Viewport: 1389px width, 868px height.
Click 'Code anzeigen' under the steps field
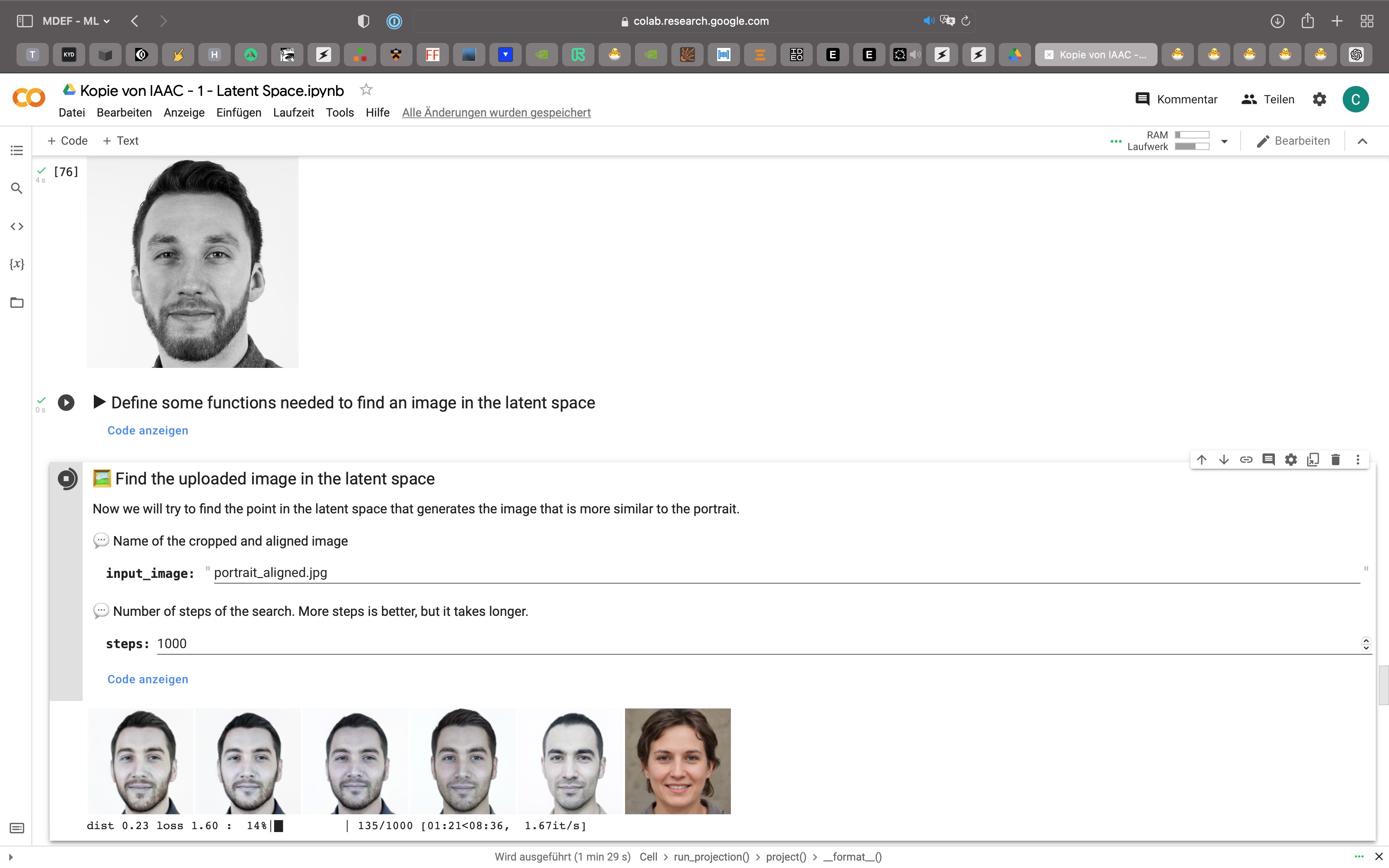pyautogui.click(x=148, y=679)
